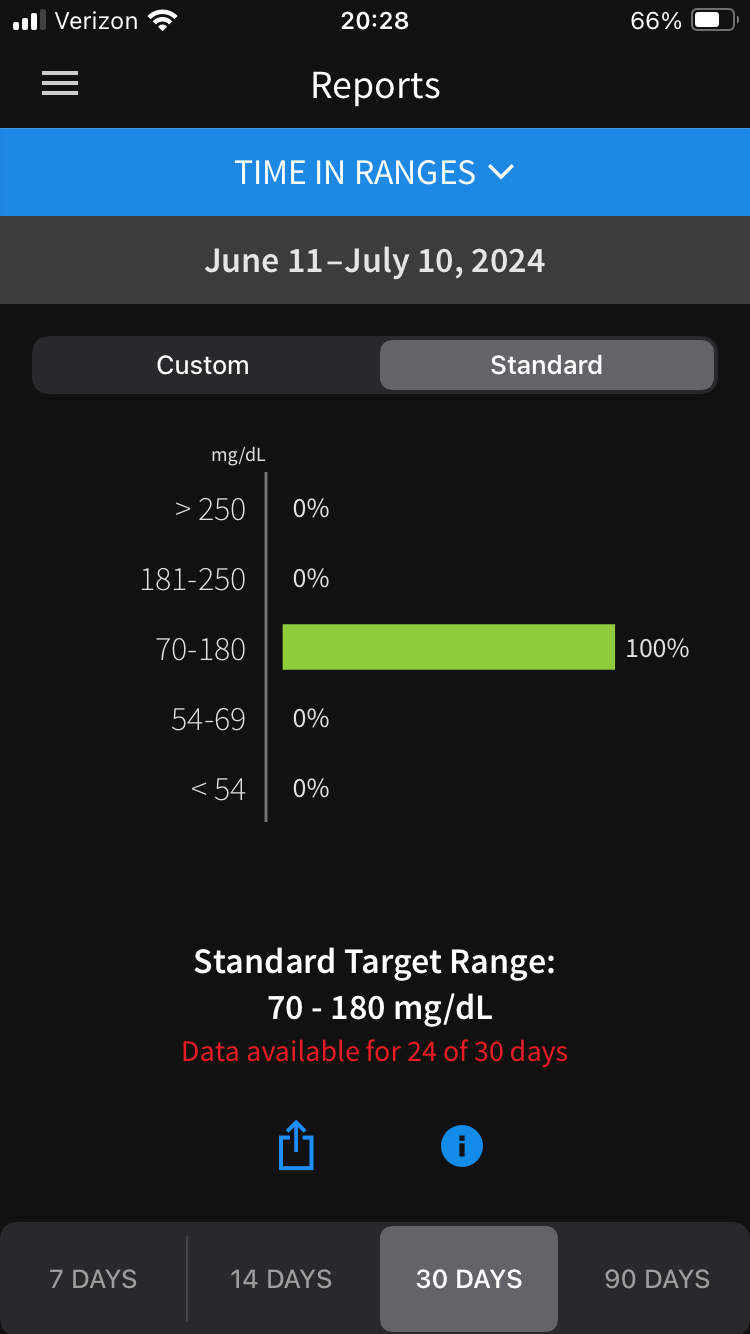750x1334 pixels.
Task: Tap the Data available for 24 of 30 days text
Action: point(375,1052)
